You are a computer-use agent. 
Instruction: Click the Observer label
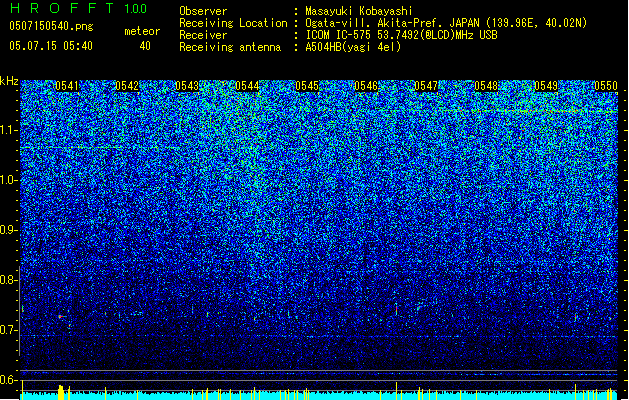click(203, 11)
